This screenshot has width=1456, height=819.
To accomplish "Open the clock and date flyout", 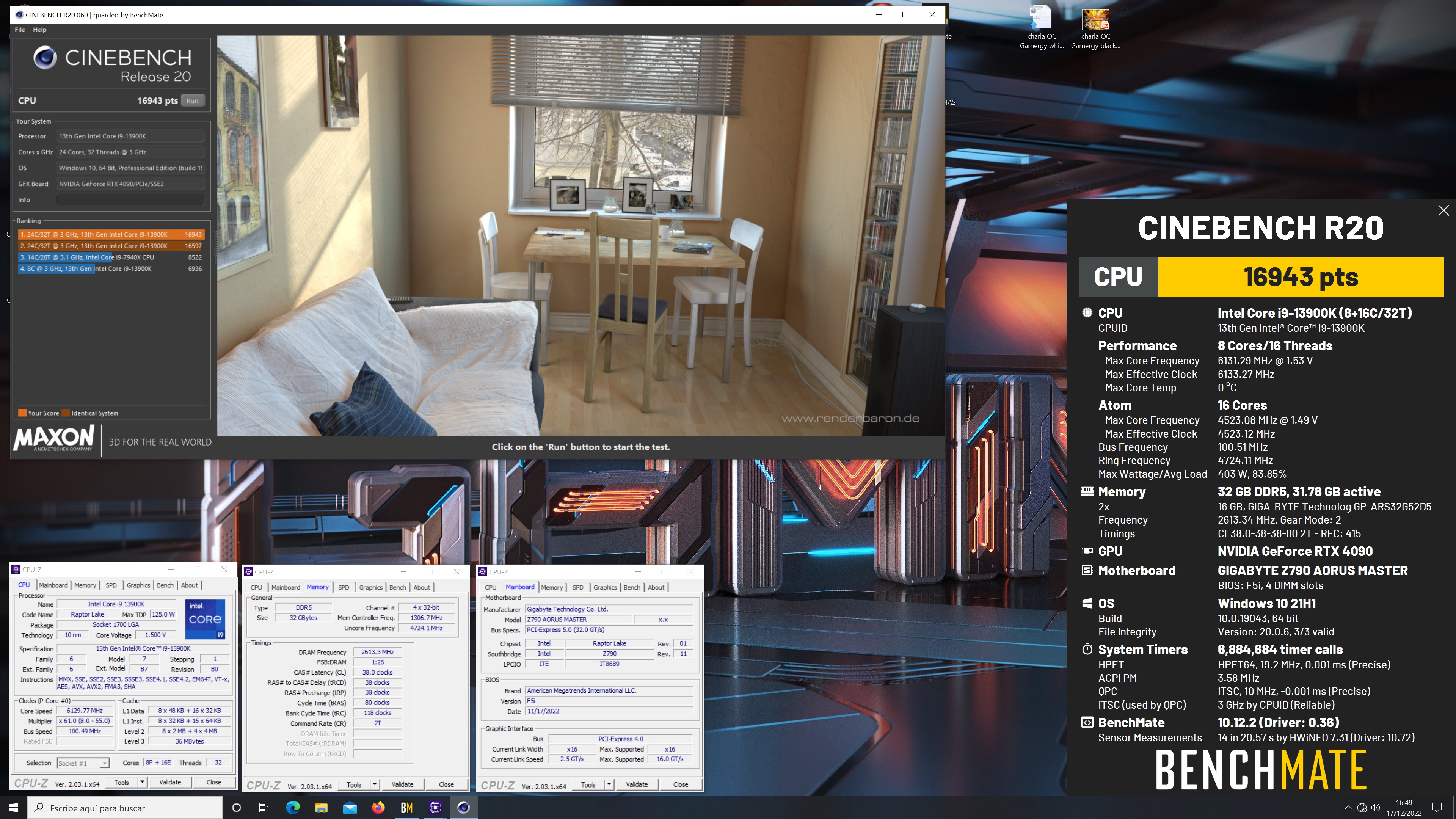I will tap(1404, 808).
